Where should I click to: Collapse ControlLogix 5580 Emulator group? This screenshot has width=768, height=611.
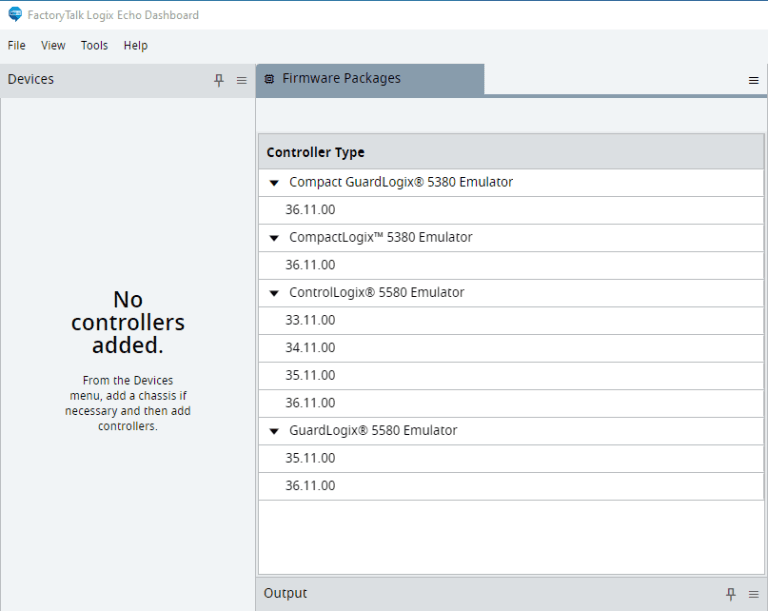pos(274,293)
